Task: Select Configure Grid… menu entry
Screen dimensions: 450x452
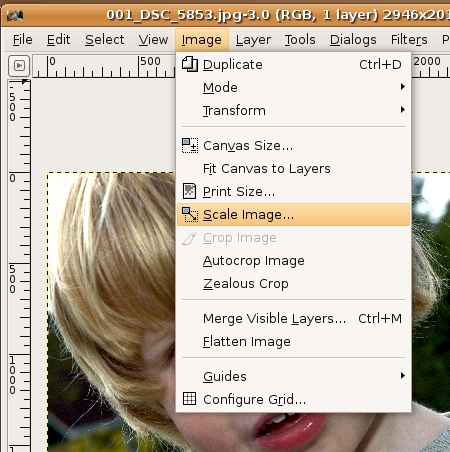Action: click(x=294, y=399)
